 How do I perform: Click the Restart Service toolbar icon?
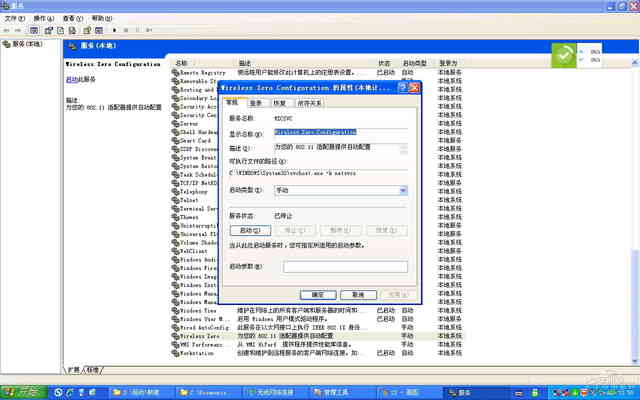(x=149, y=30)
